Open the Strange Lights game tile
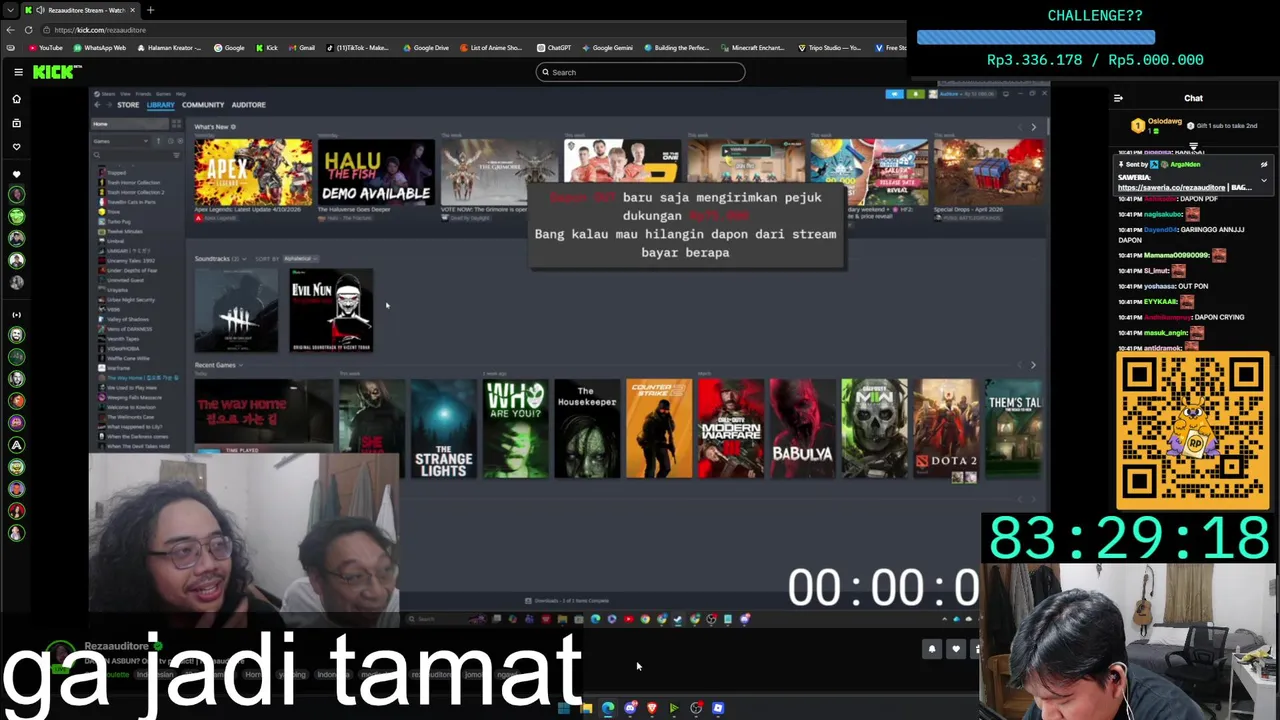The image size is (1280, 720). point(443,428)
